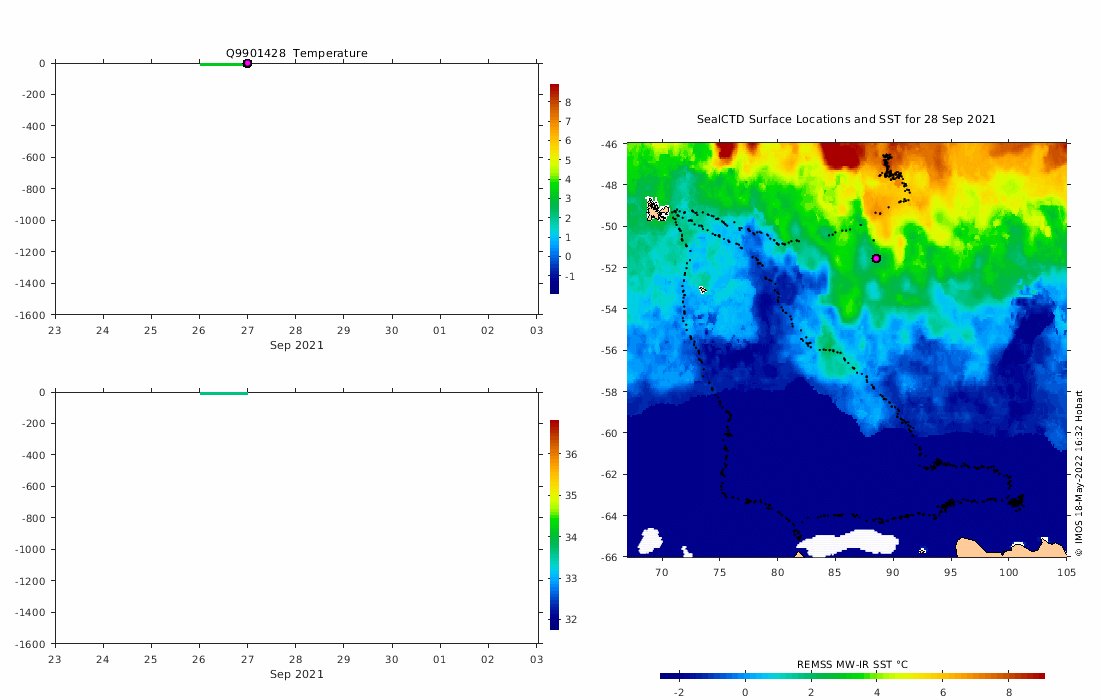This screenshot has width=1100, height=700.
Task: Click the '70' longitude label on map
Action: (662, 572)
